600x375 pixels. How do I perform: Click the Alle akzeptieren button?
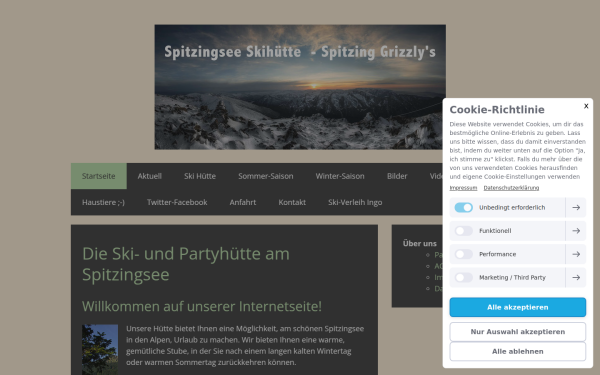pos(517,307)
